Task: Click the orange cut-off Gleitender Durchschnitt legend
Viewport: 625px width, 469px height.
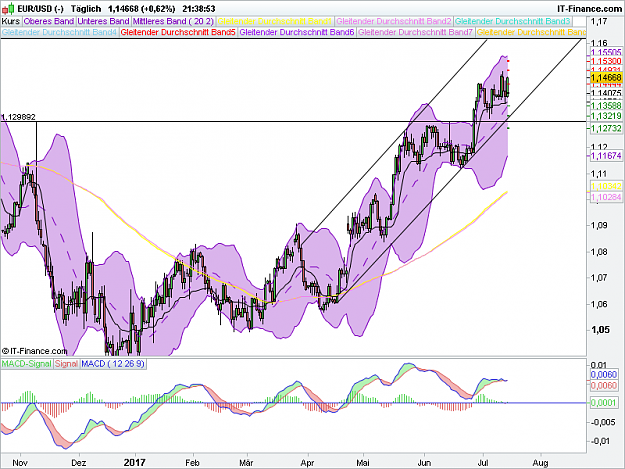Action: pos(531,32)
